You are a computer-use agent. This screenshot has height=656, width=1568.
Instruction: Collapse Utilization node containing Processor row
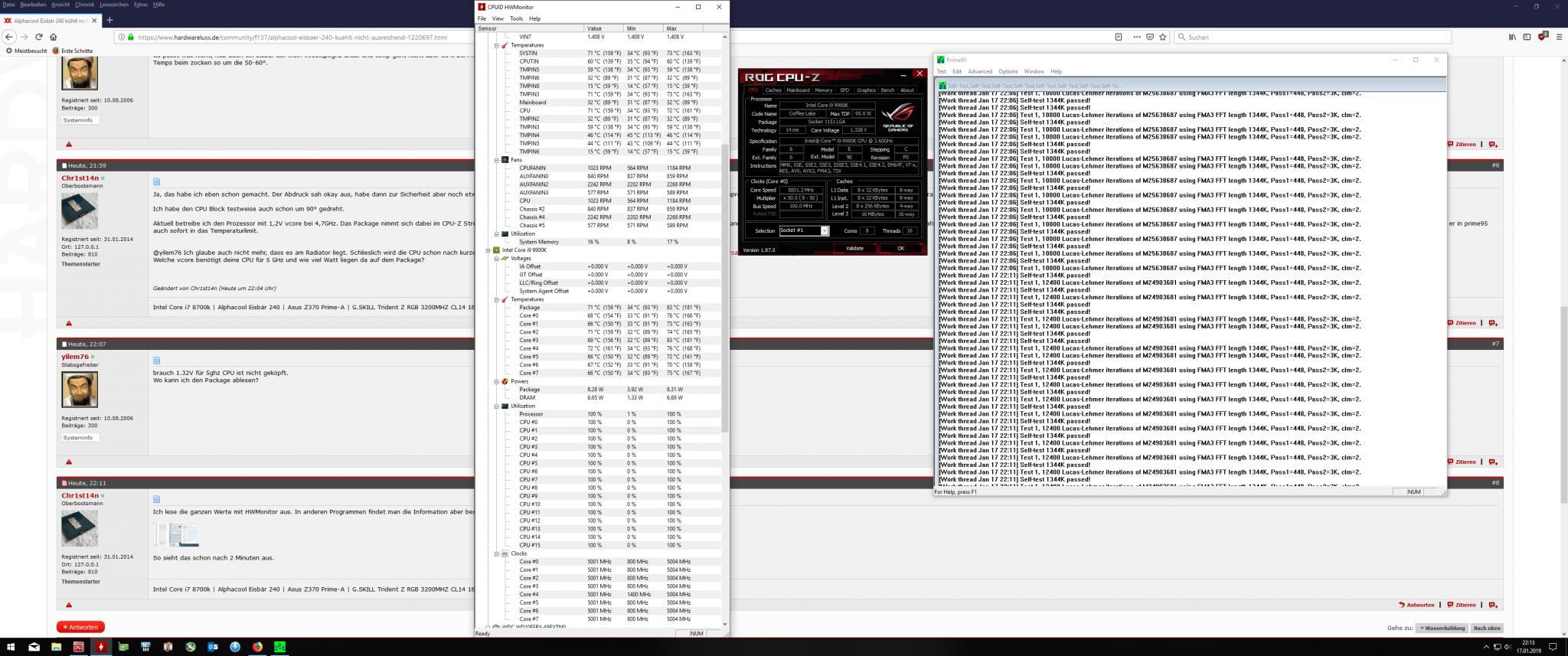496,406
